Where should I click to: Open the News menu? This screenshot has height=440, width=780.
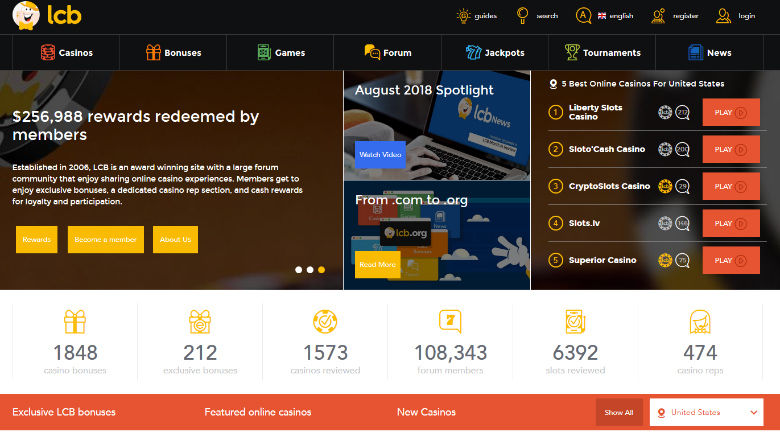pos(709,52)
